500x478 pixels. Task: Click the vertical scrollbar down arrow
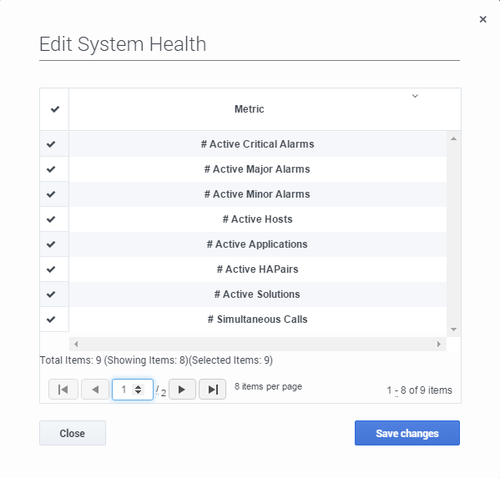(x=453, y=329)
